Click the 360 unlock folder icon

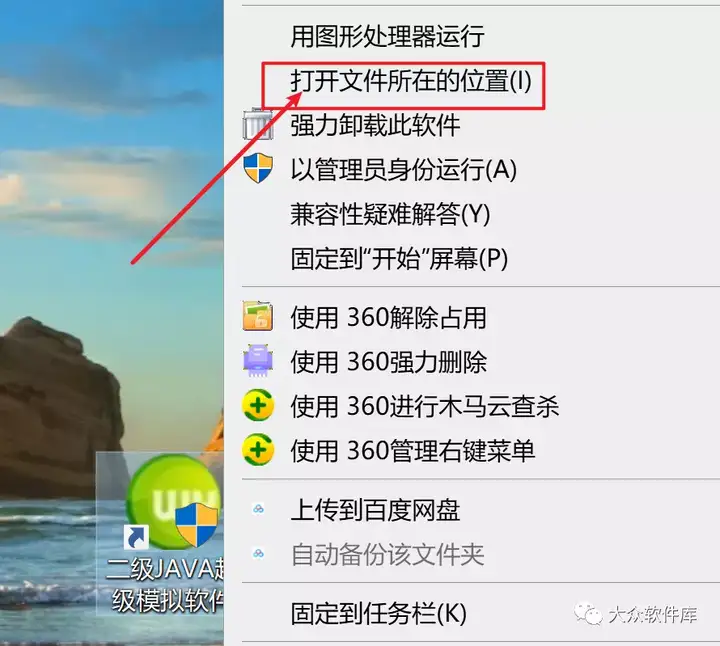tap(258, 316)
